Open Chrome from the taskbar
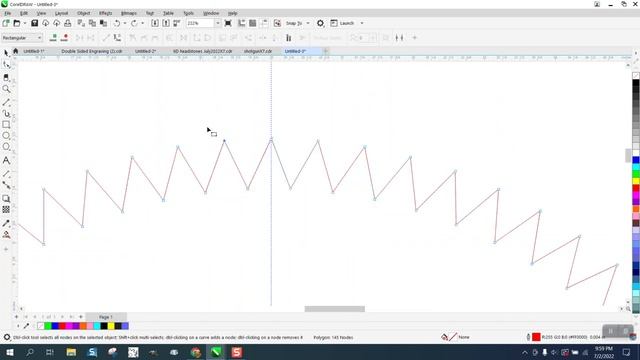The width and height of the screenshot is (640, 360). point(196,352)
